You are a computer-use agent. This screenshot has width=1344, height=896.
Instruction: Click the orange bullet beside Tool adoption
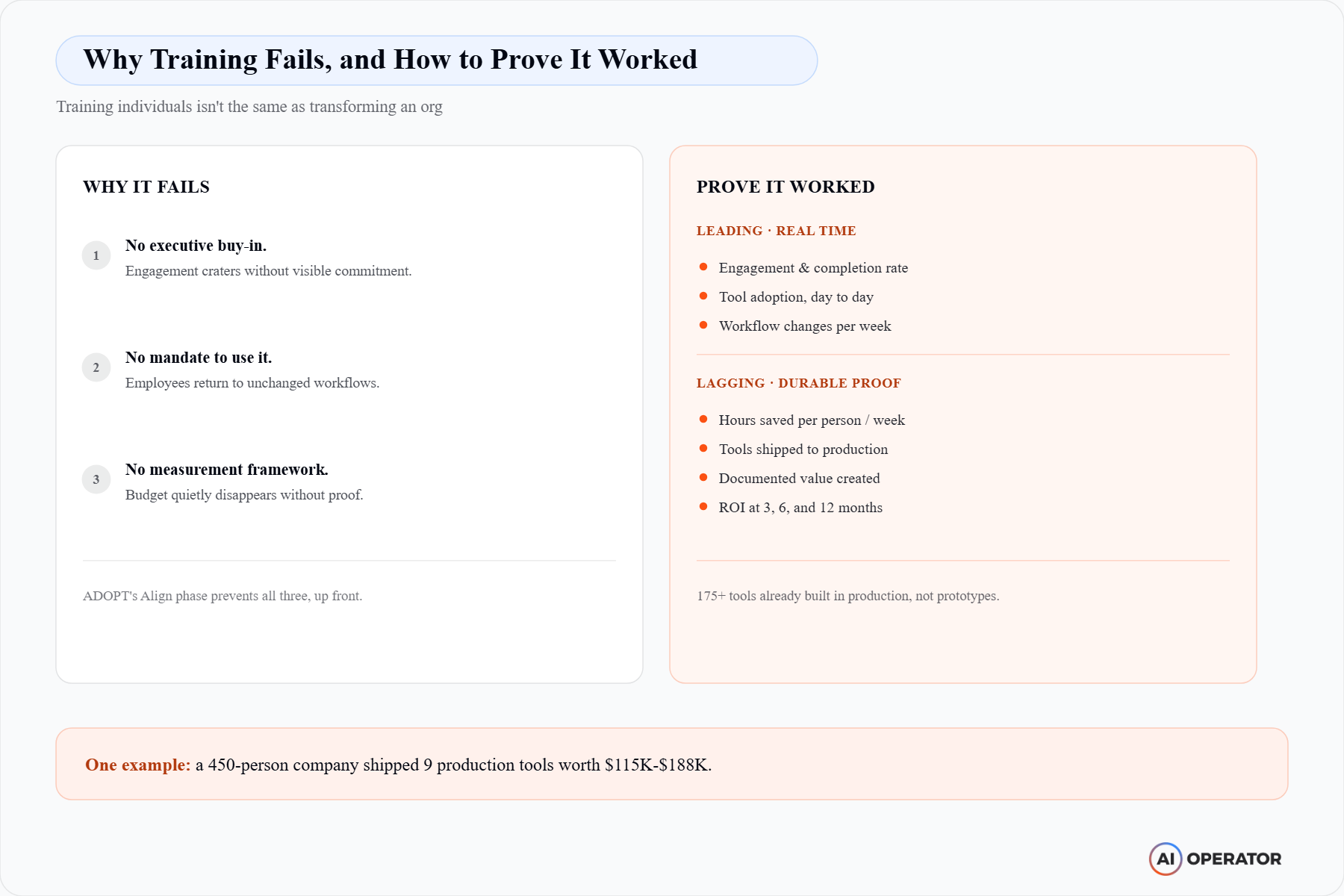703,296
